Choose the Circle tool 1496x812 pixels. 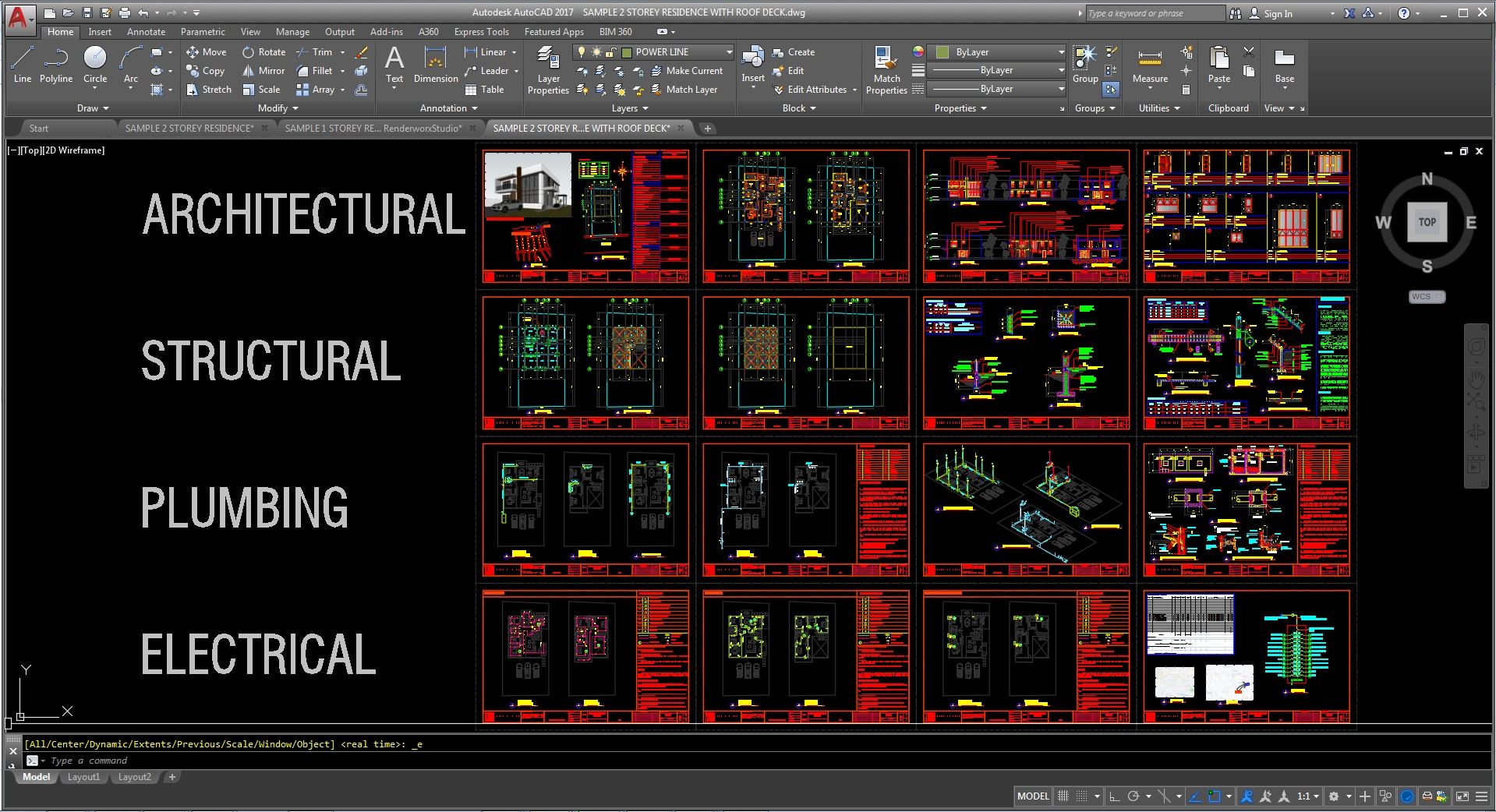click(x=95, y=65)
